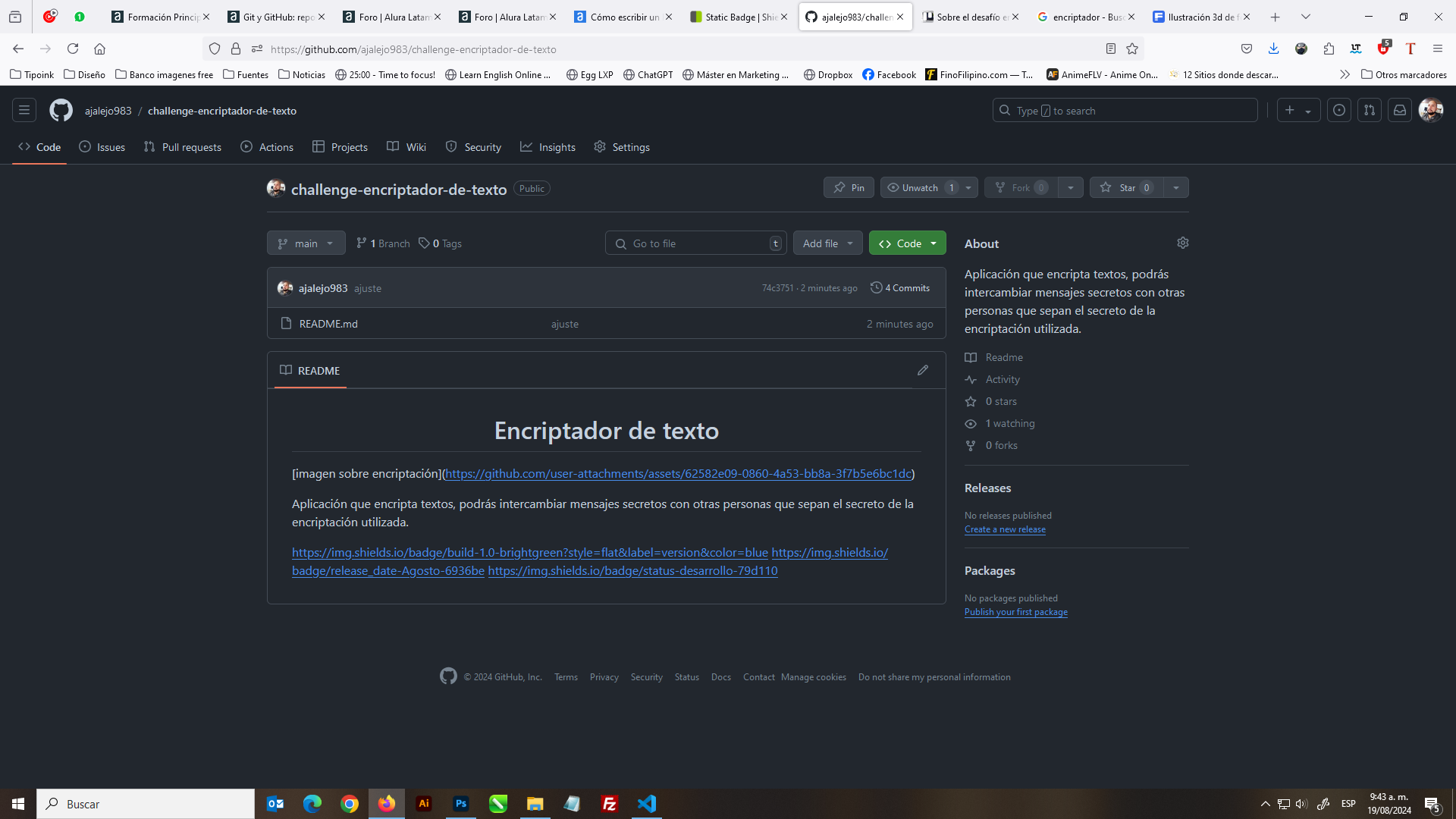Click the 4 Commits history button

[x=899, y=287]
